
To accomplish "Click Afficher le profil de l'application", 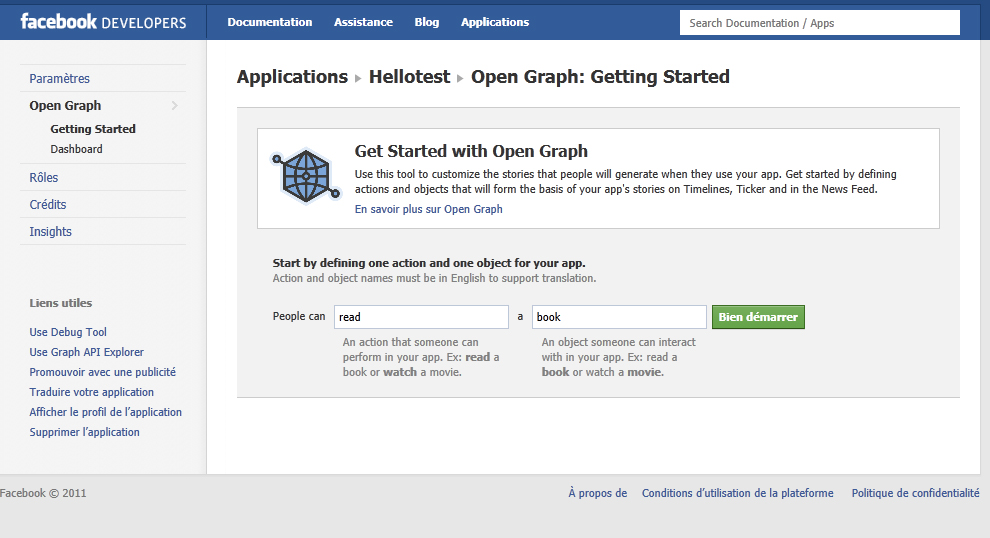I will (105, 412).
